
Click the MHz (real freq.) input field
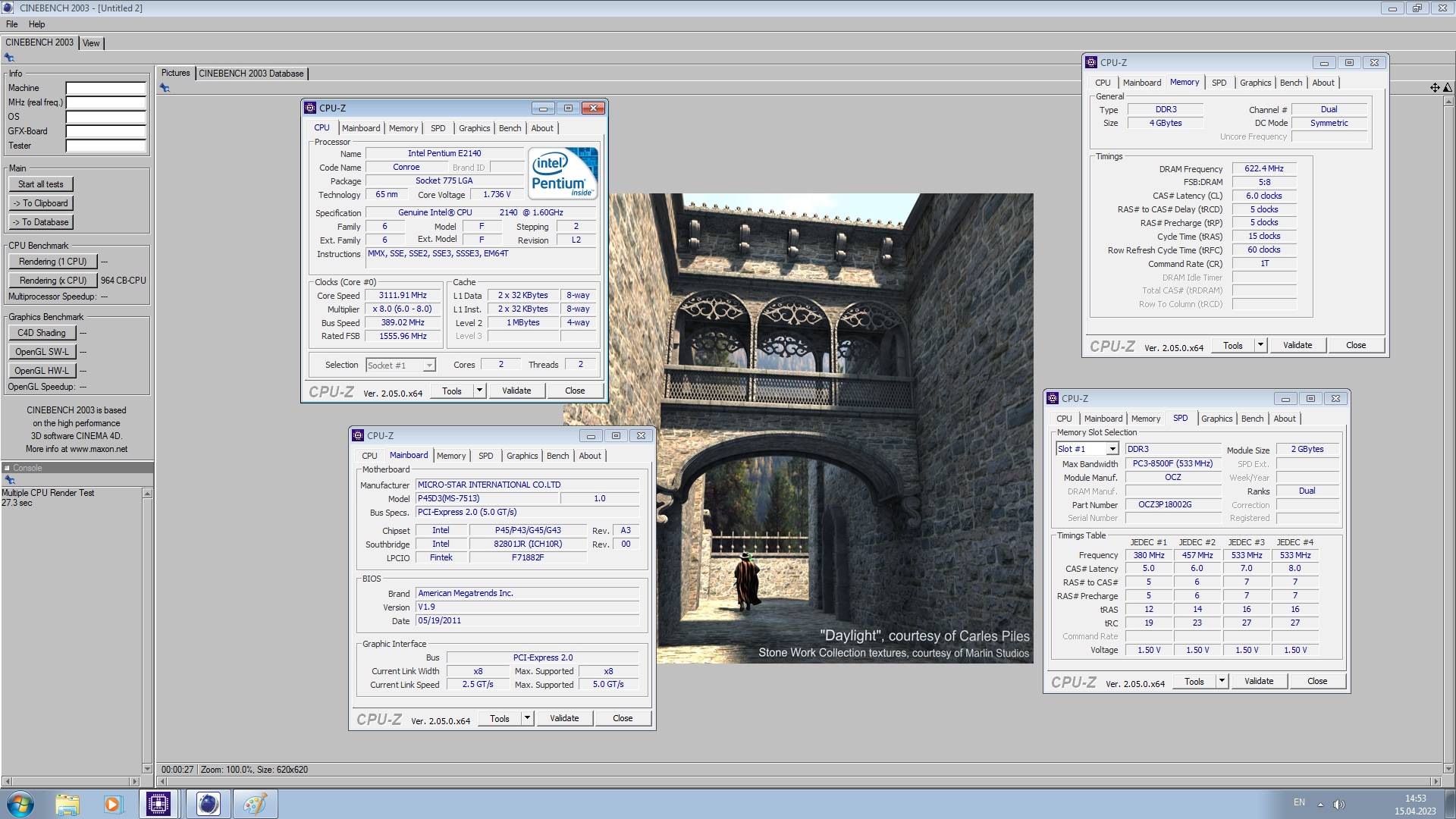pyautogui.click(x=105, y=102)
